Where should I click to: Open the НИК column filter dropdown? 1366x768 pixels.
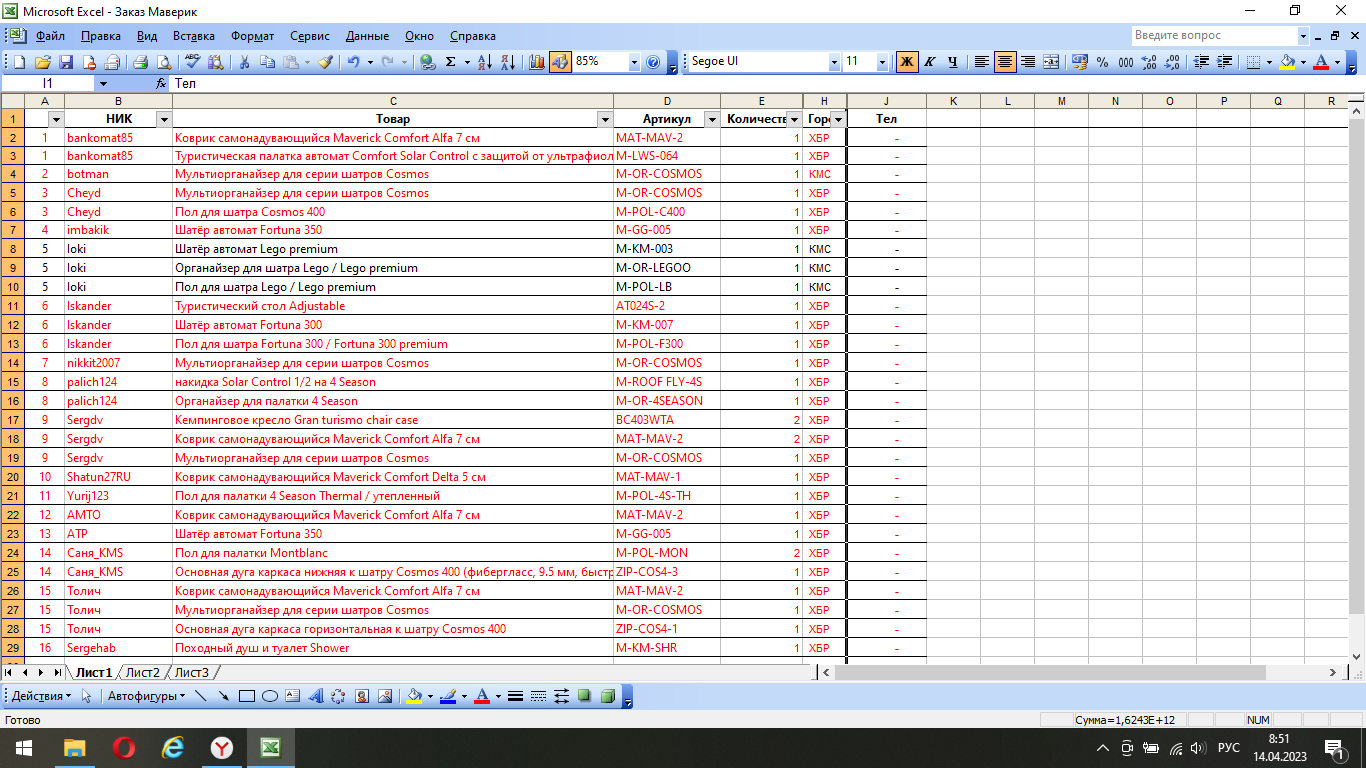pos(165,120)
